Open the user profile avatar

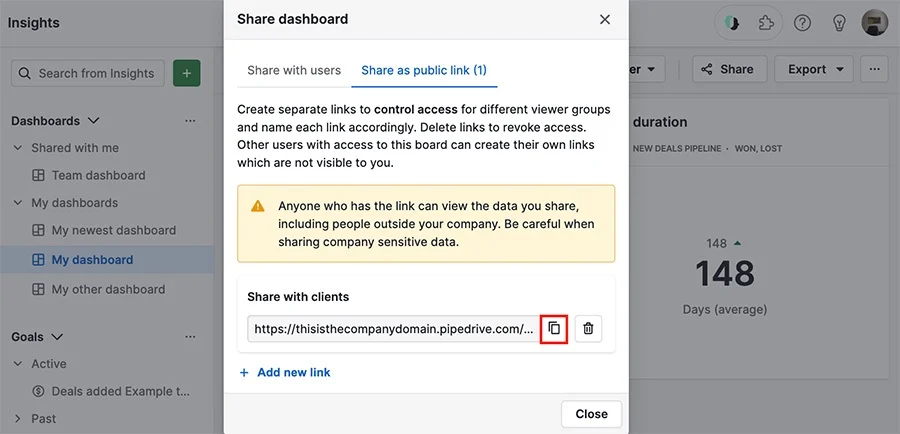click(x=875, y=23)
